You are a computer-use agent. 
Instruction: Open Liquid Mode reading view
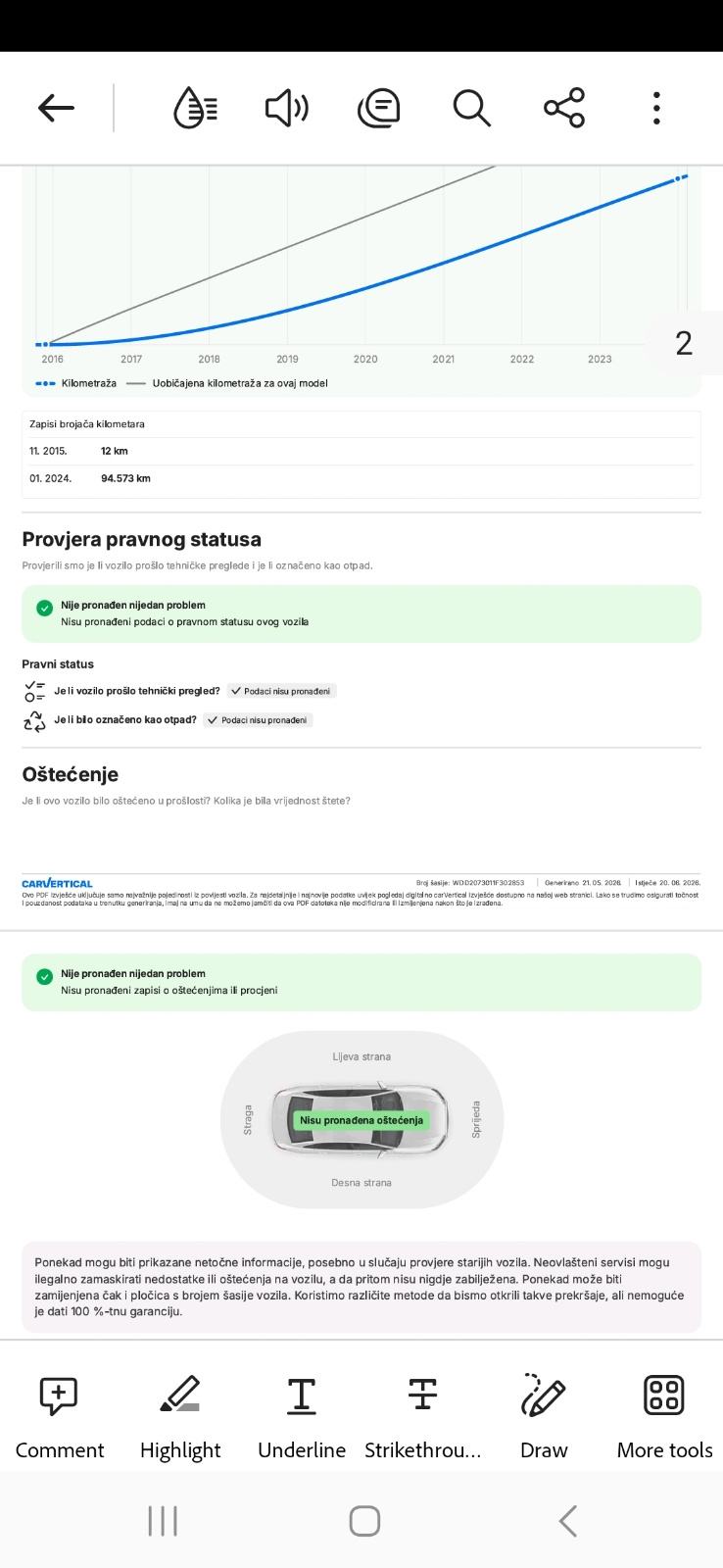coord(195,108)
